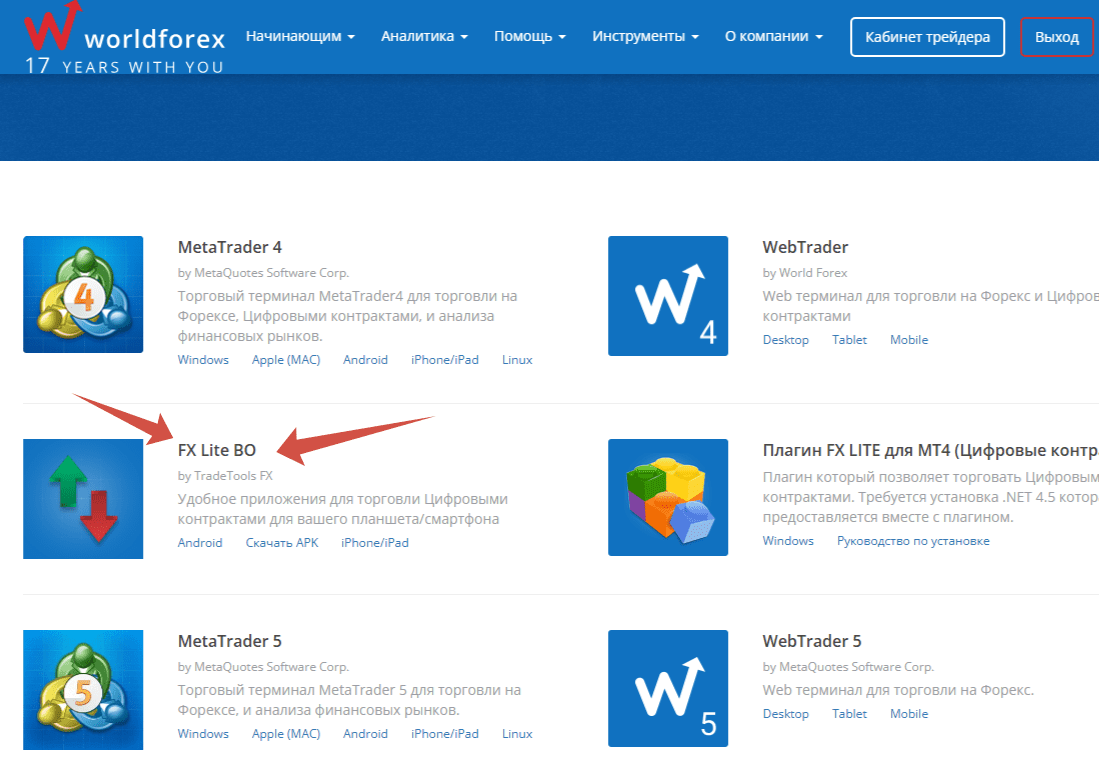Click the FX LITE plugin blocks icon
This screenshot has height=772, width=1099.
click(667, 498)
